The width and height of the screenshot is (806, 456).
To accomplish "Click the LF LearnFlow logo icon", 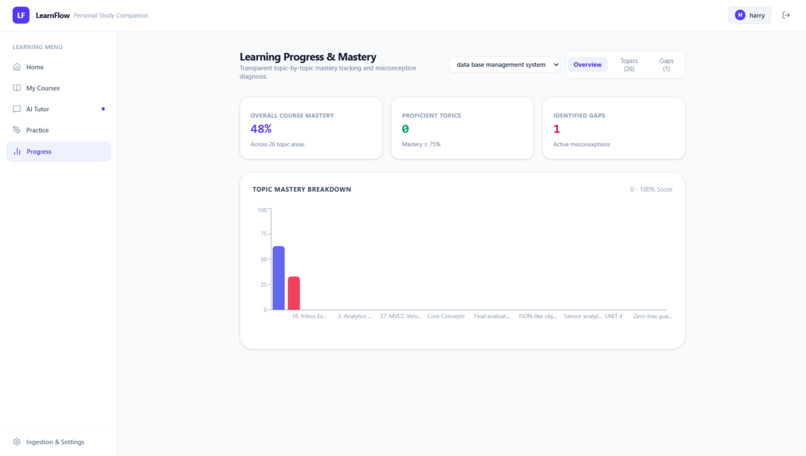I will point(21,15).
